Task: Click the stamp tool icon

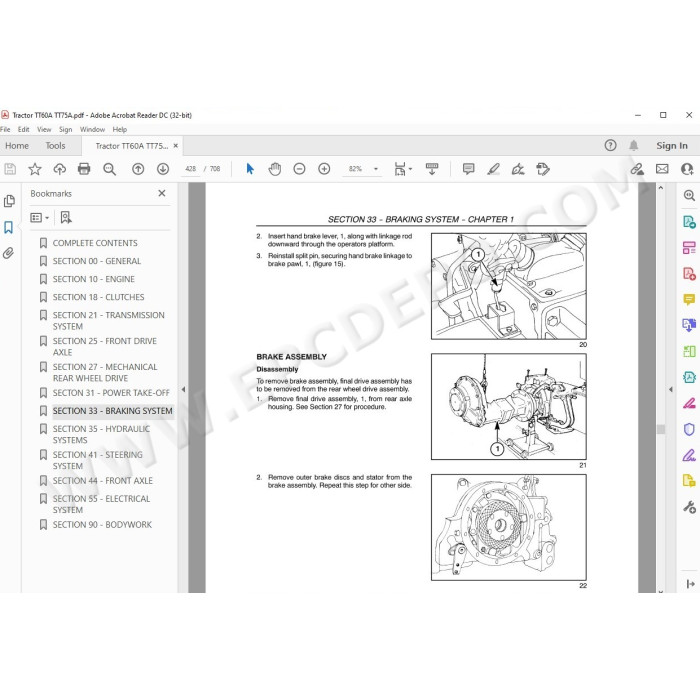Action: pyautogui.click(x=543, y=169)
